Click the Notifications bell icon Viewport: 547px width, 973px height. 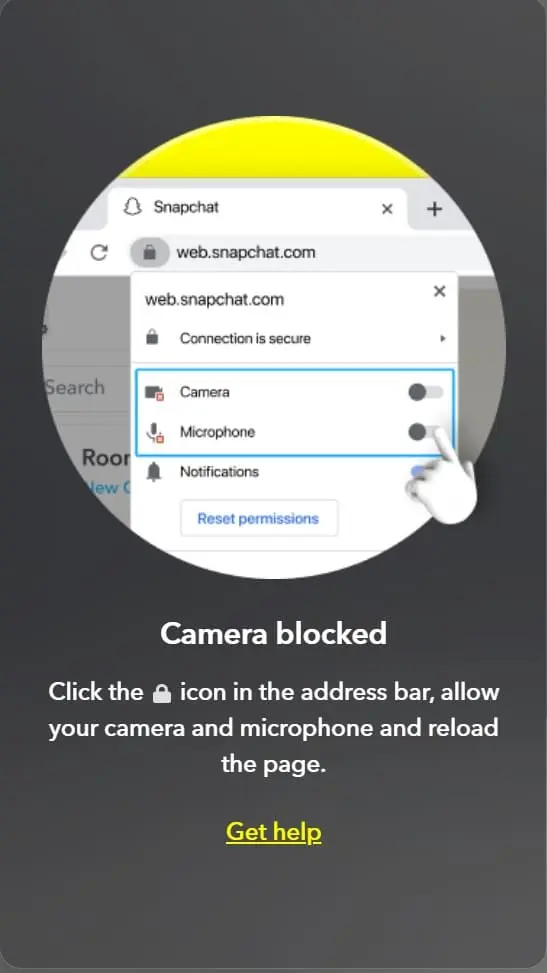click(154, 472)
